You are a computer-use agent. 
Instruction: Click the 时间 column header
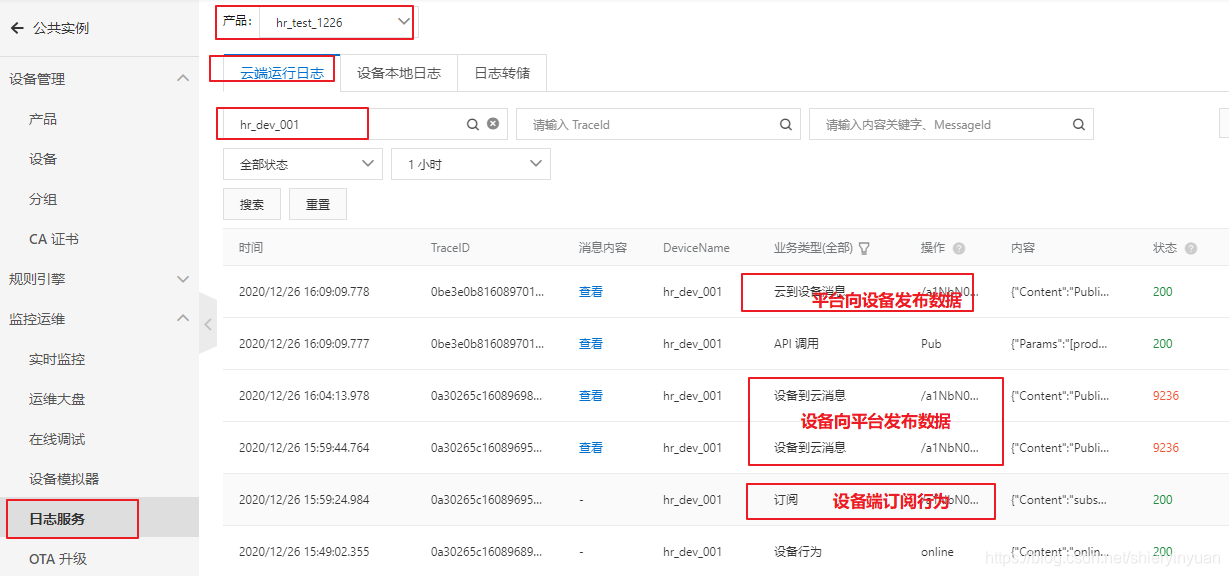[251, 248]
